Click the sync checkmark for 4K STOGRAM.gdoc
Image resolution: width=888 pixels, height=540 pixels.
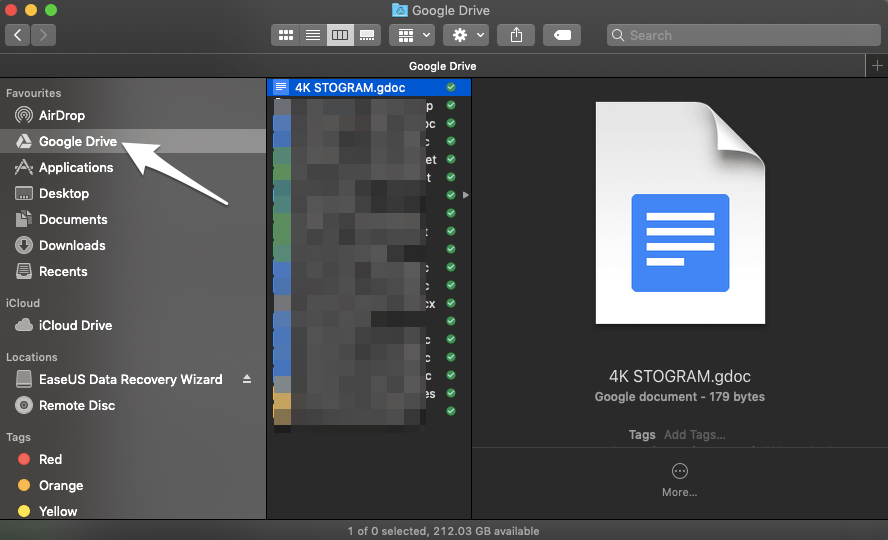451,87
